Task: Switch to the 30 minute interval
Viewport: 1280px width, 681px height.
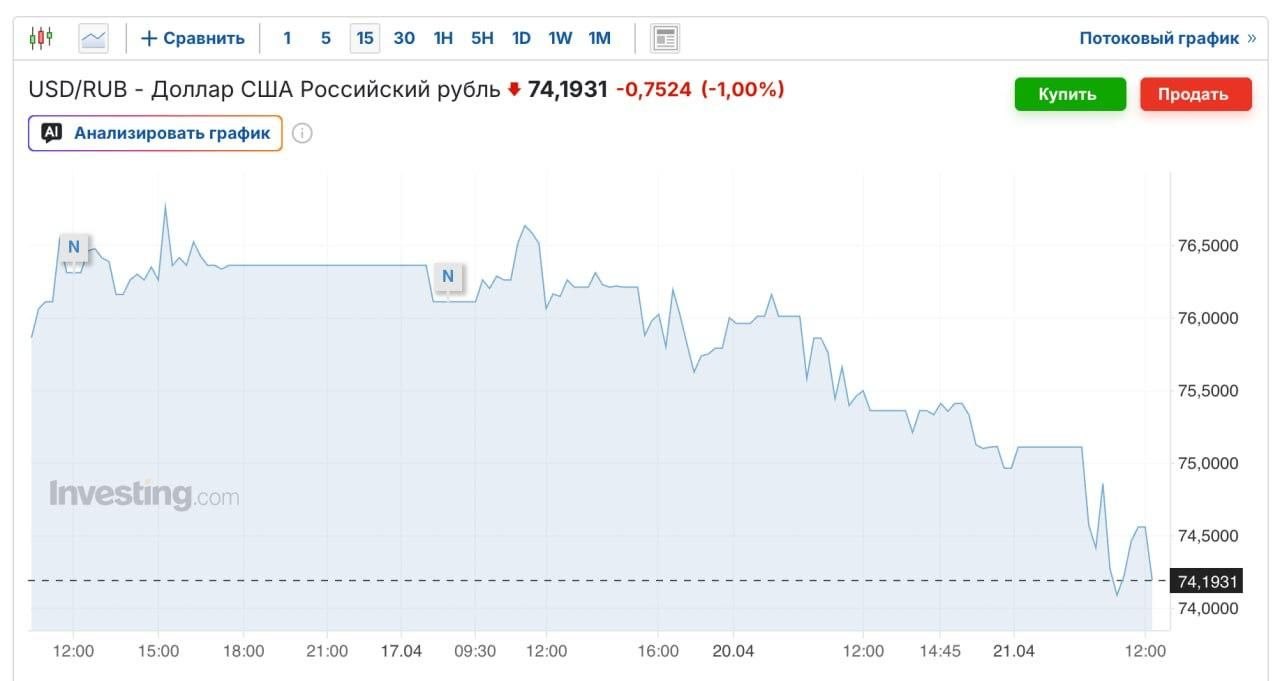Action: click(404, 39)
